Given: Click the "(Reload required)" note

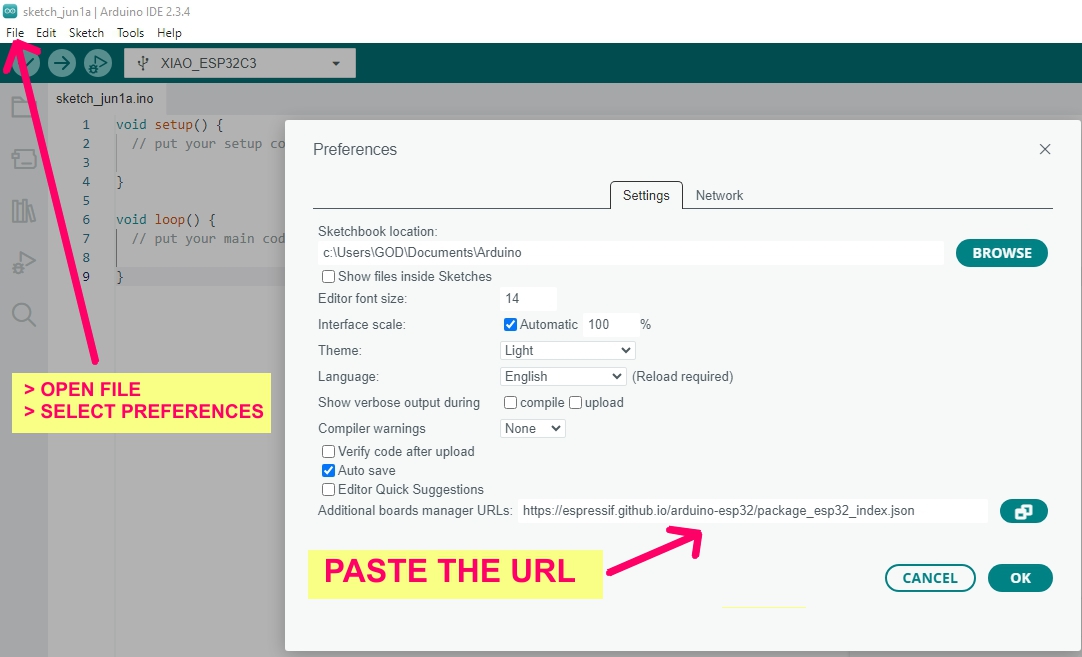Looking at the screenshot, I should point(682,377).
